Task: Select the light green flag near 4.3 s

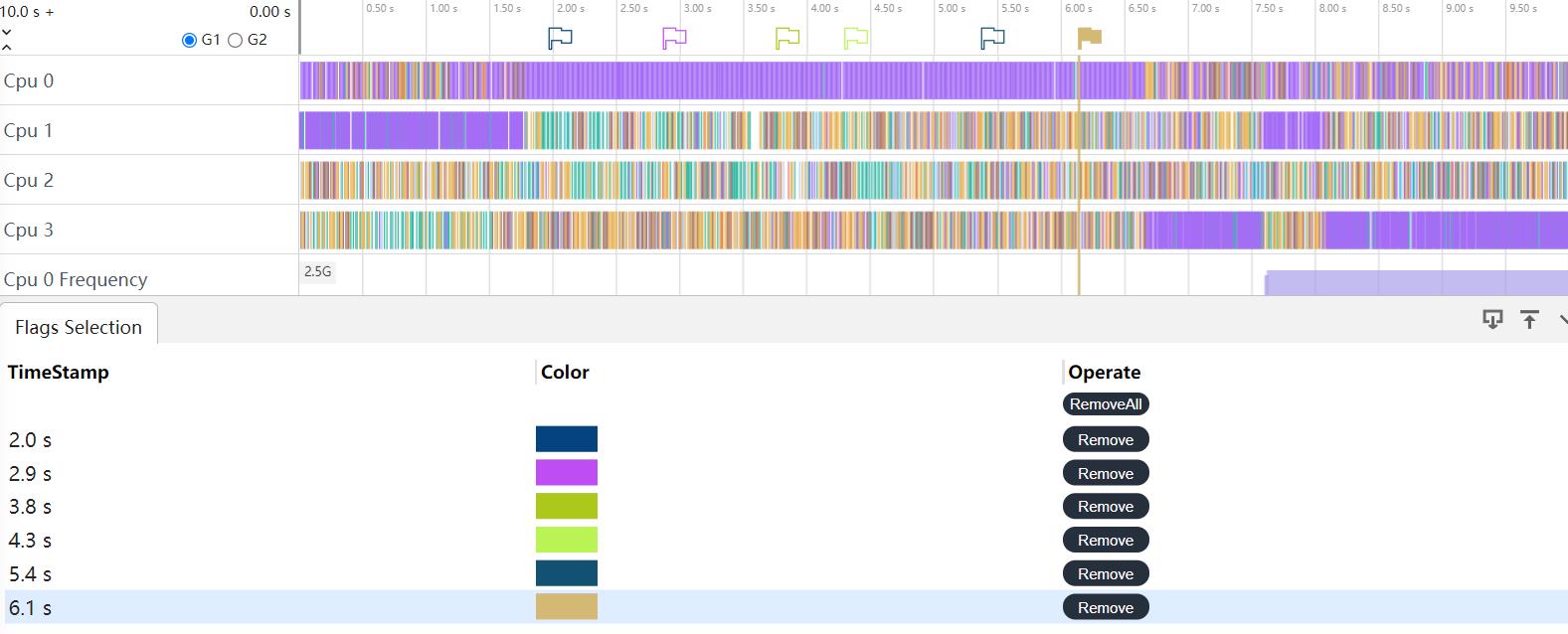Action: pos(855,38)
